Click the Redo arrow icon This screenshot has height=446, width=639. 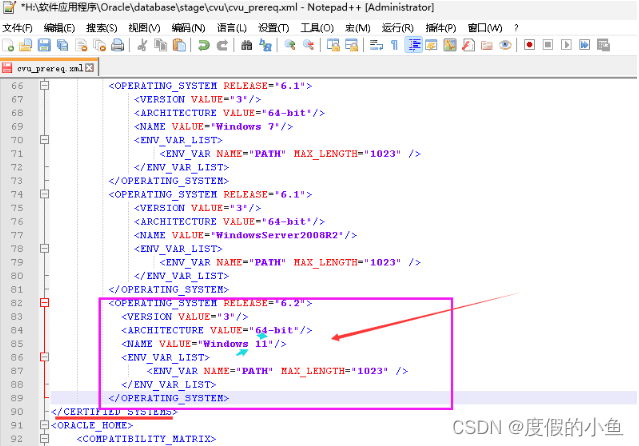coord(222,45)
